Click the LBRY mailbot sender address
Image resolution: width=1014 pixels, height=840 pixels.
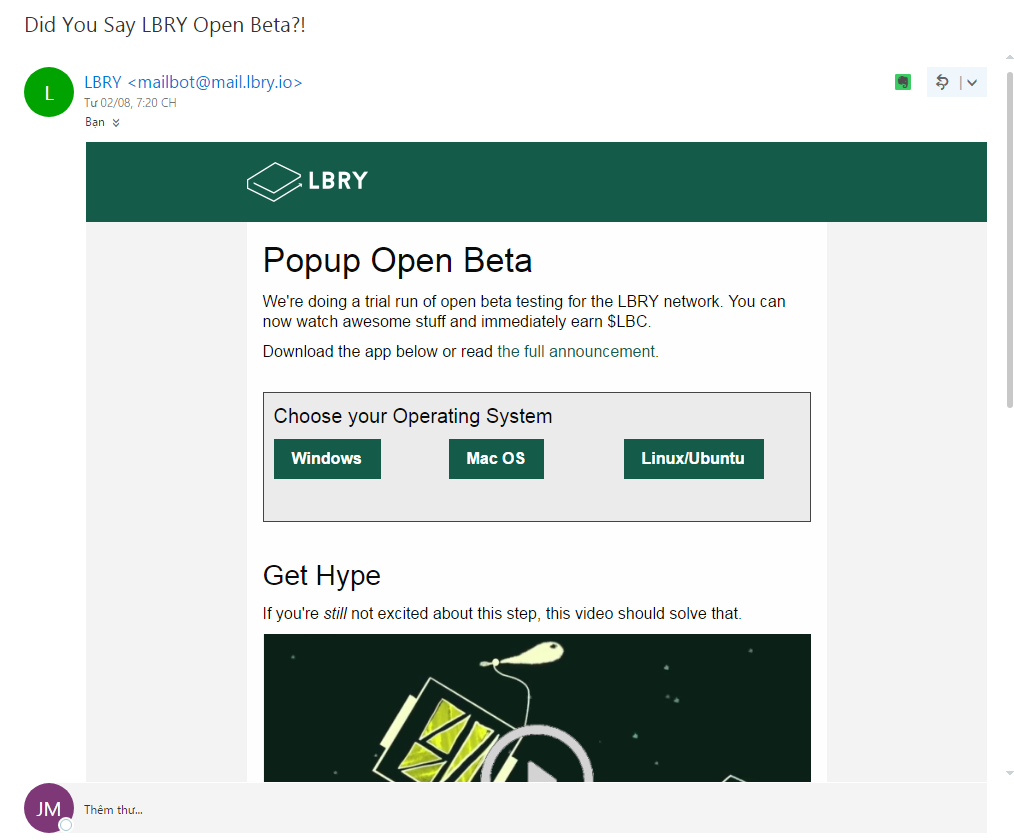click(x=193, y=82)
